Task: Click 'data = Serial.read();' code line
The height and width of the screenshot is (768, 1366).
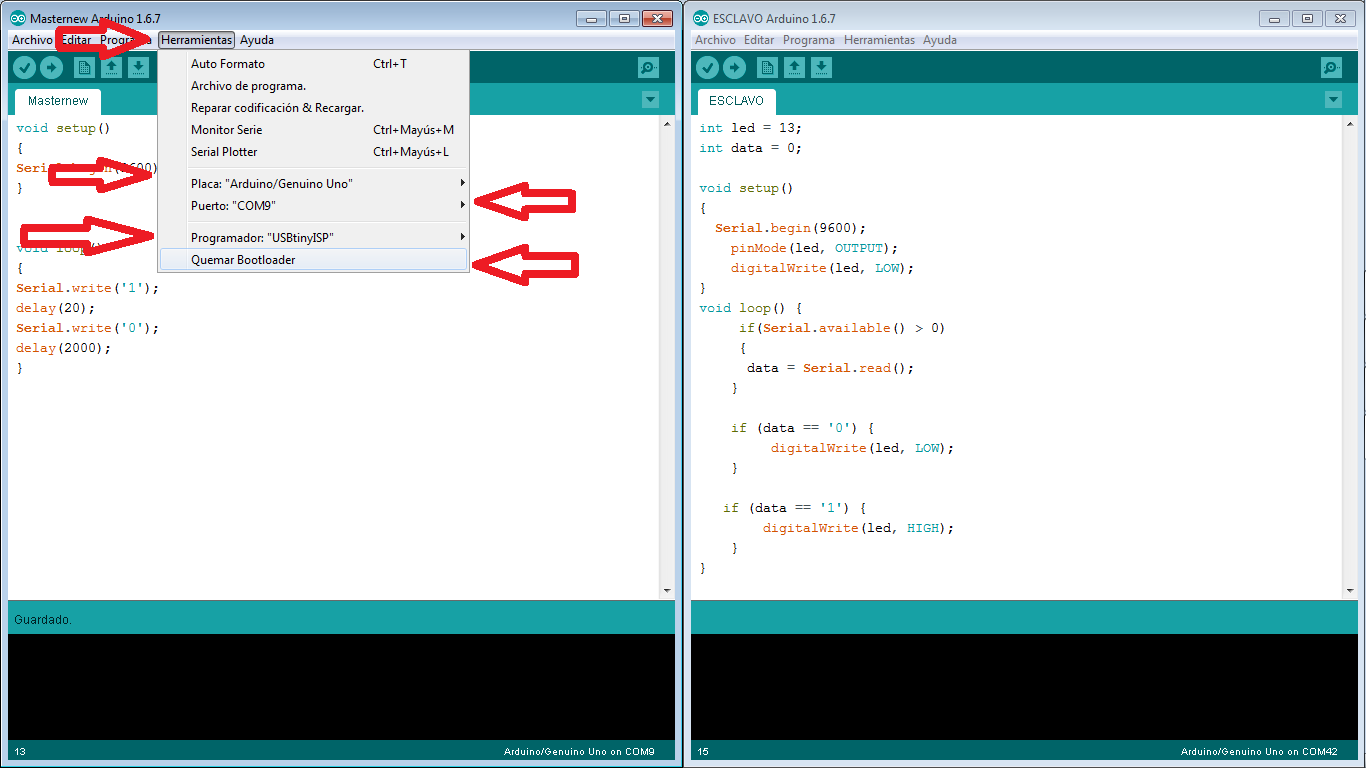Action: coord(831,368)
